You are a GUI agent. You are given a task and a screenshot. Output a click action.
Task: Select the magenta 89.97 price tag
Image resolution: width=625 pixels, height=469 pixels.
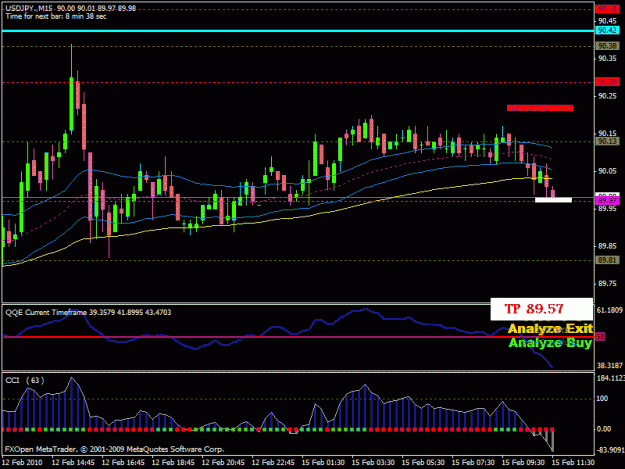click(607, 201)
